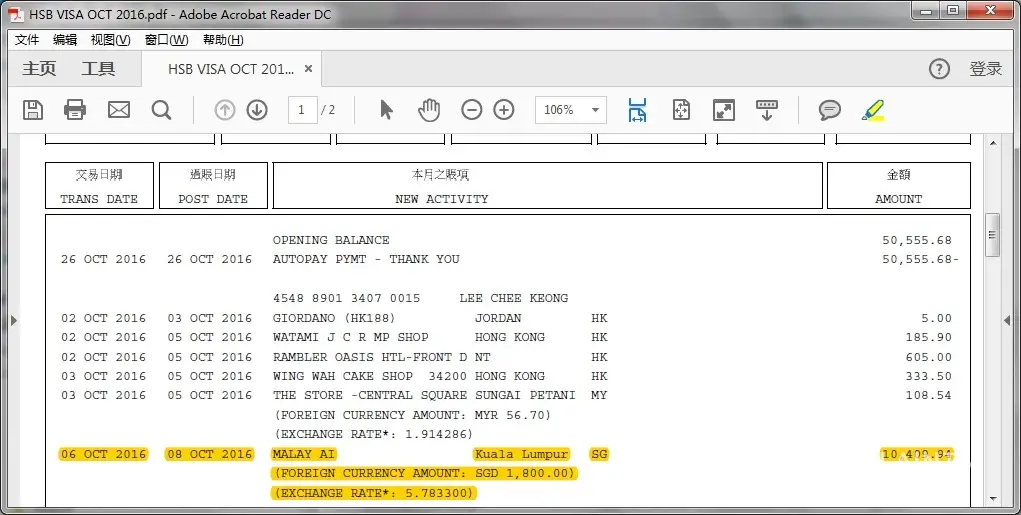
Task: Switch to the 工具 tab
Action: pyautogui.click(x=98, y=69)
